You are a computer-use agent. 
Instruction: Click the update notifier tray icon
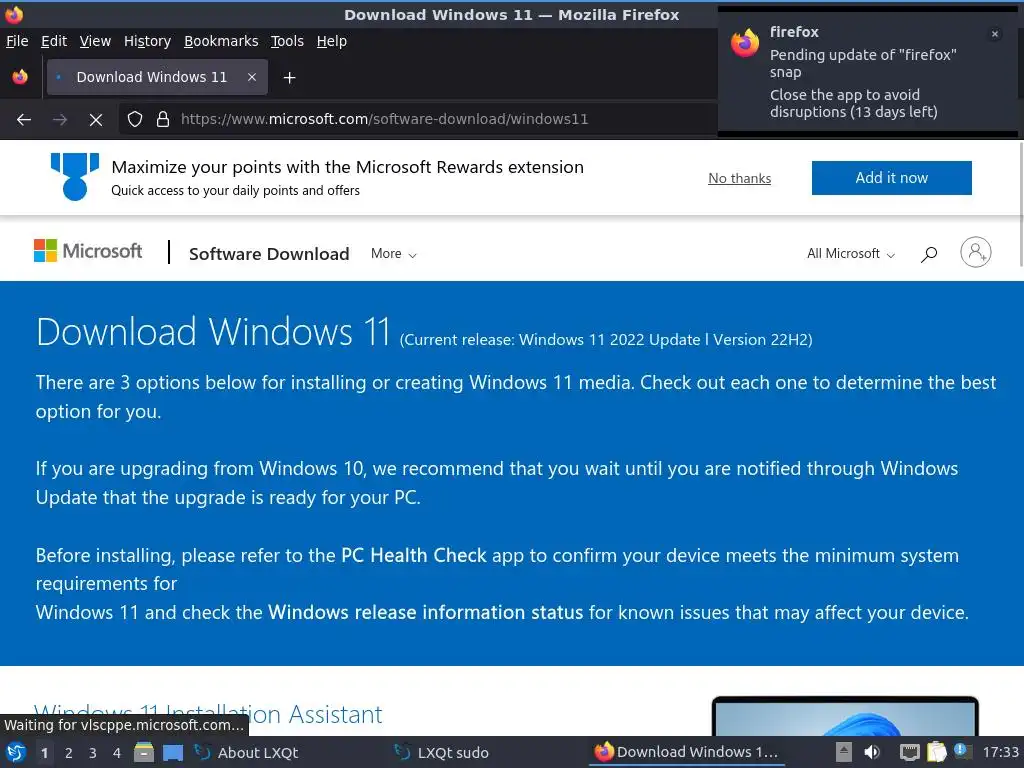coord(962,751)
